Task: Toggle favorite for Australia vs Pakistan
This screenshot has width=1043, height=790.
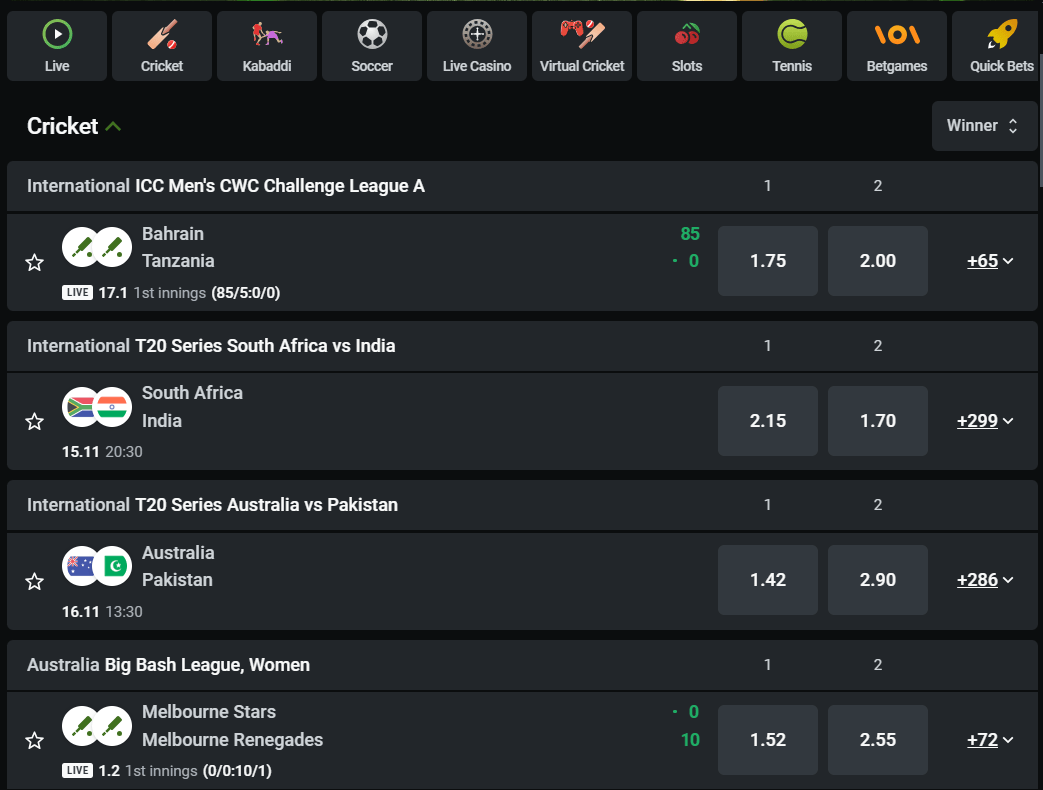Action: 35,581
